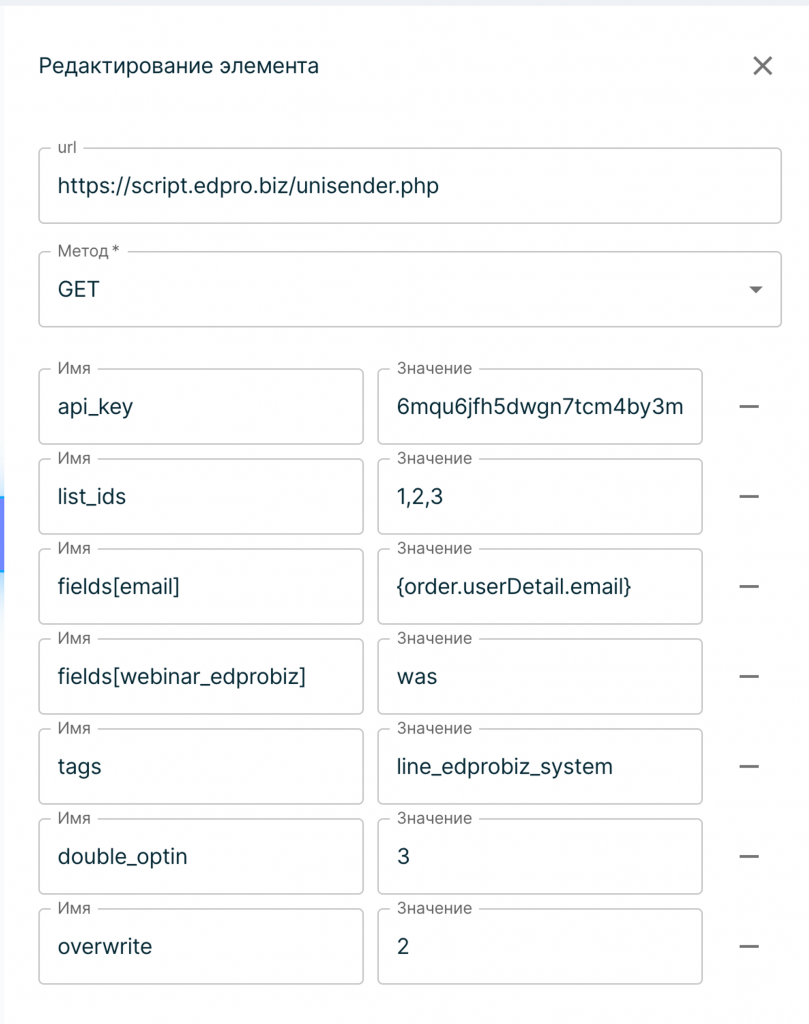
Task: Edit the line_edprobiz_system value field
Action: pyautogui.click(x=540, y=766)
